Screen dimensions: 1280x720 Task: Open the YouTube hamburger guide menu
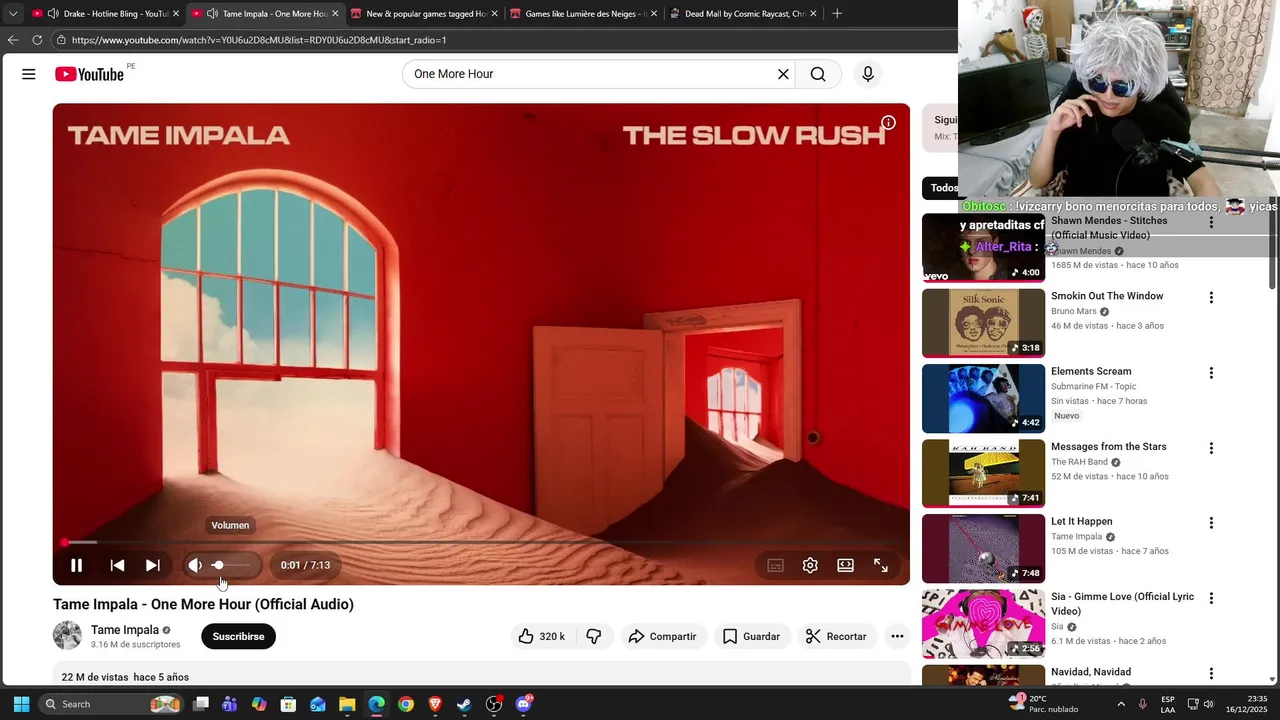point(29,74)
